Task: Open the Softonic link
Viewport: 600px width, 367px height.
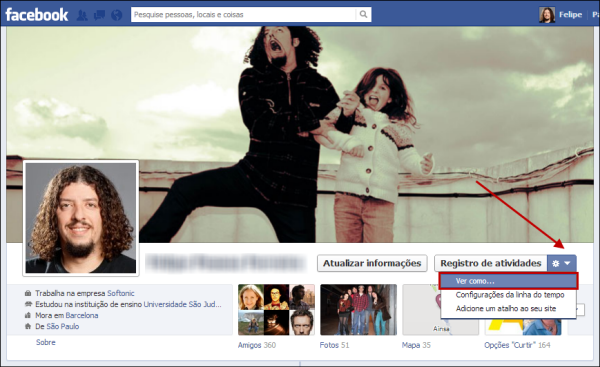Action: coord(121,293)
